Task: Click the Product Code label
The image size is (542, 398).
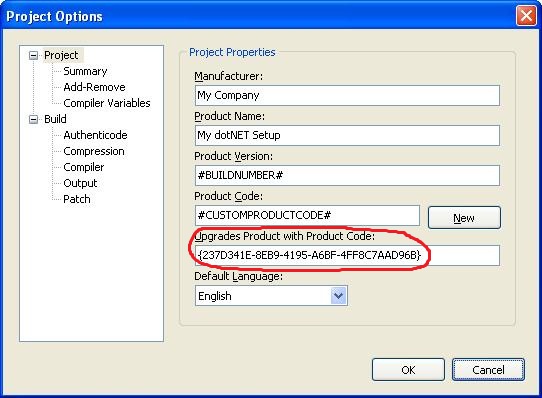Action: 228,196
